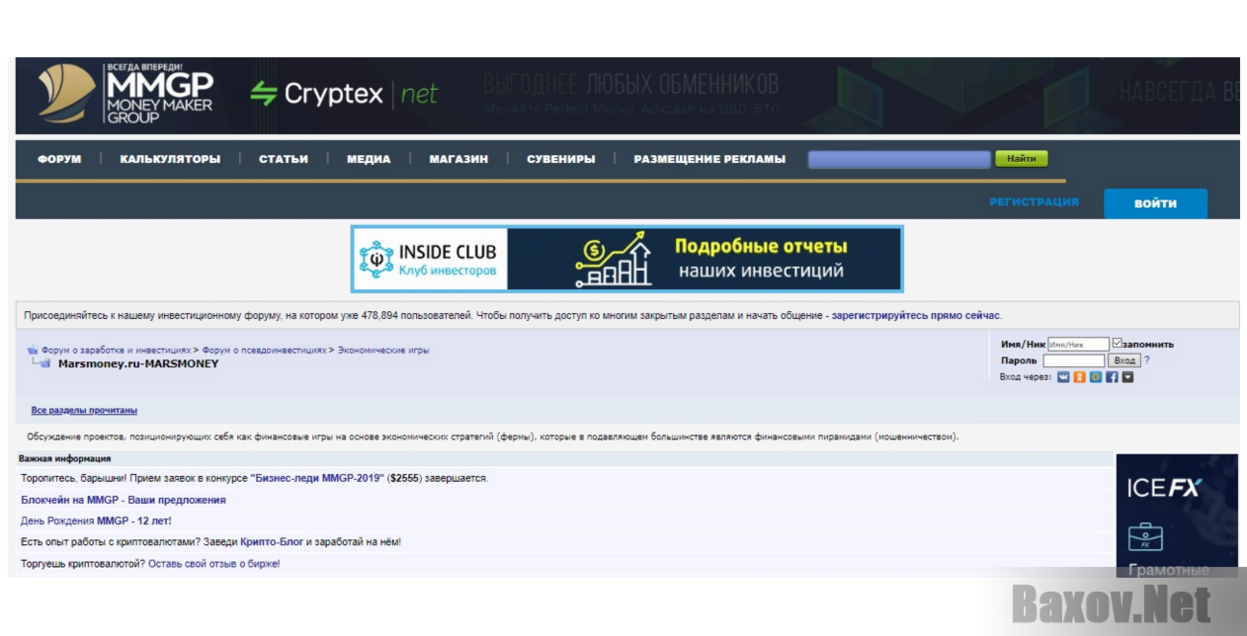Click 'Все разделы прочитаны' link

click(84, 411)
